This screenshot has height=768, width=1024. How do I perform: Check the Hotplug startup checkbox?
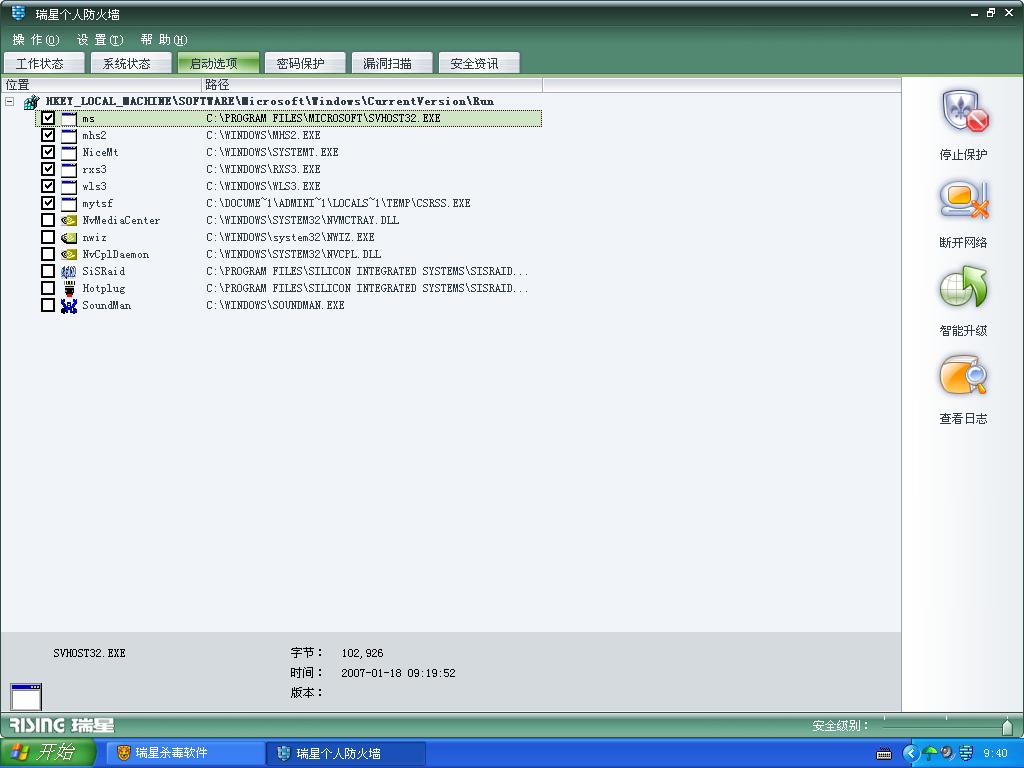[x=48, y=288]
